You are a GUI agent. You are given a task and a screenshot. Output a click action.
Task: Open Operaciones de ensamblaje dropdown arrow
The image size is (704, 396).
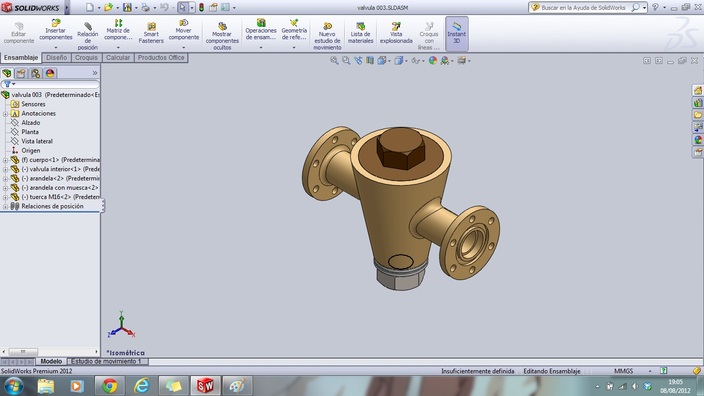point(261,47)
